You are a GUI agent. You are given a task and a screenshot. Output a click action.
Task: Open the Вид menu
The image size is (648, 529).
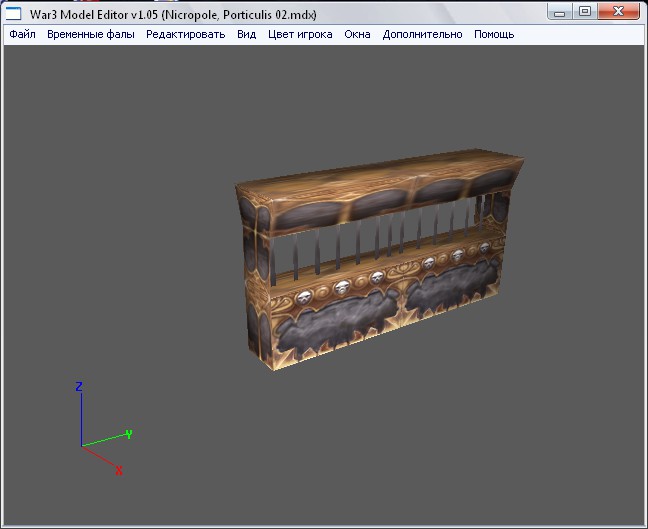246,34
